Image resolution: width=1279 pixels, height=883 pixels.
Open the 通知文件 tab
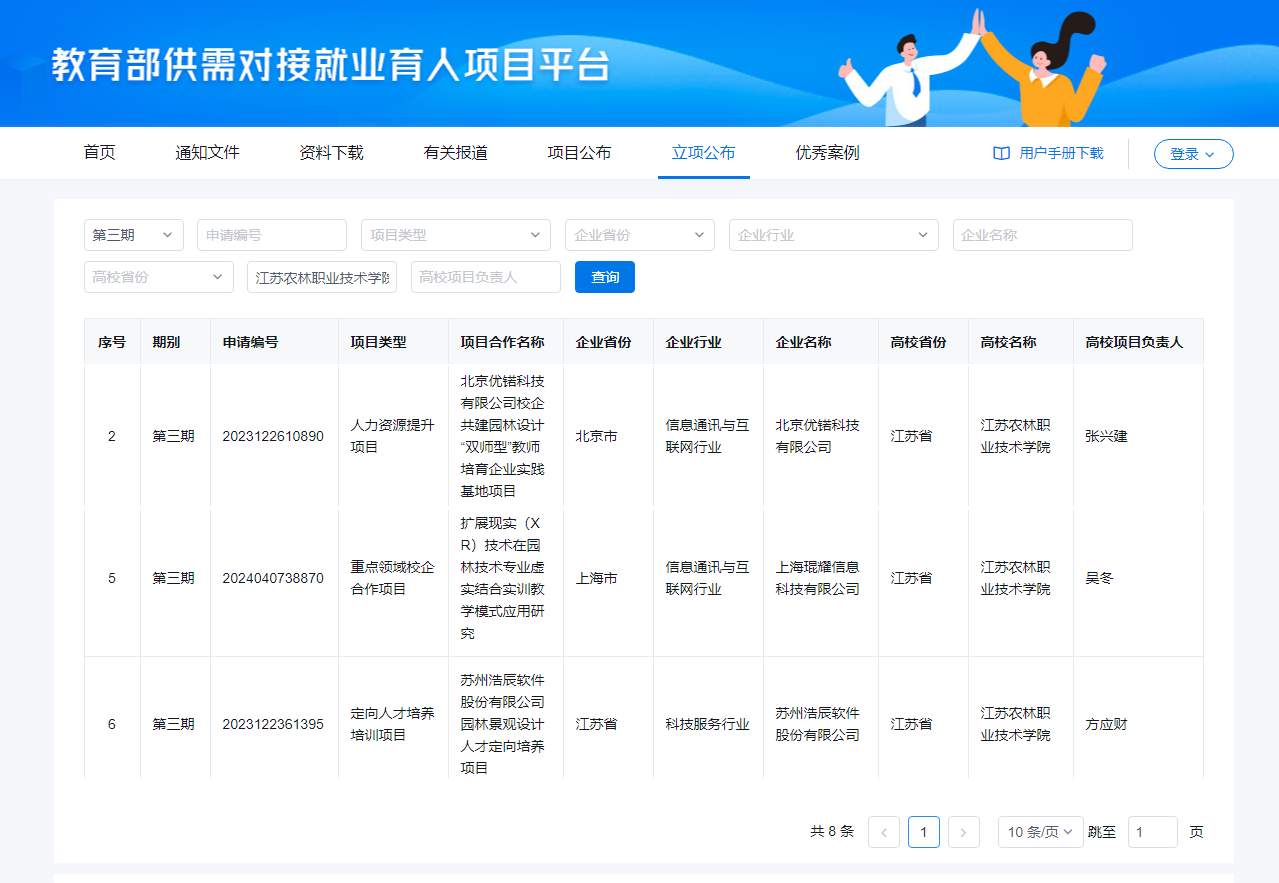[207, 153]
